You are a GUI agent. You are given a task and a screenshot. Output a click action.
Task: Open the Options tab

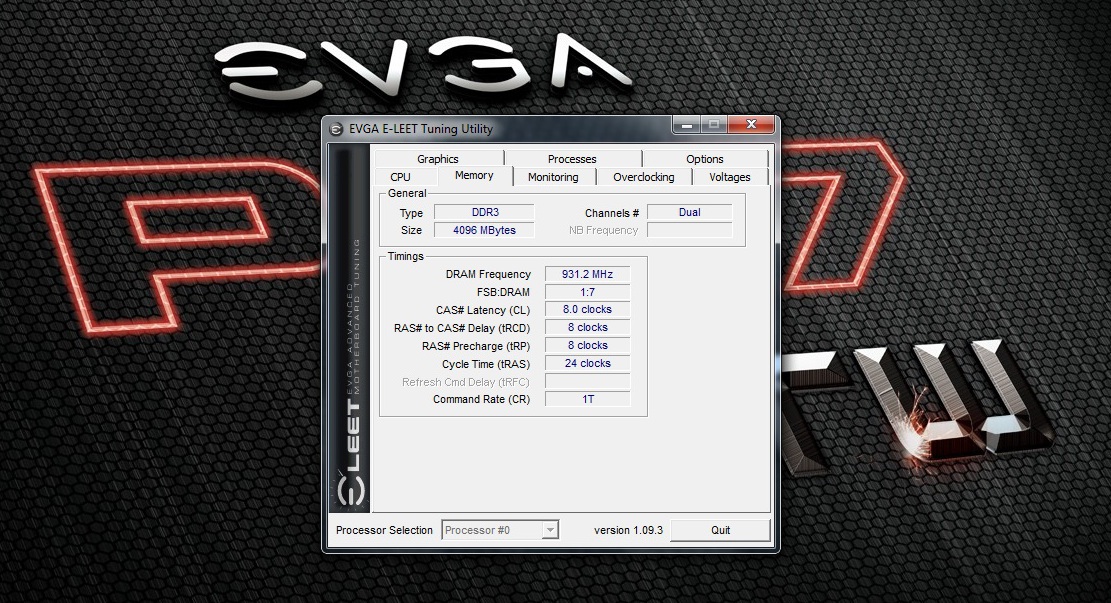click(704, 159)
